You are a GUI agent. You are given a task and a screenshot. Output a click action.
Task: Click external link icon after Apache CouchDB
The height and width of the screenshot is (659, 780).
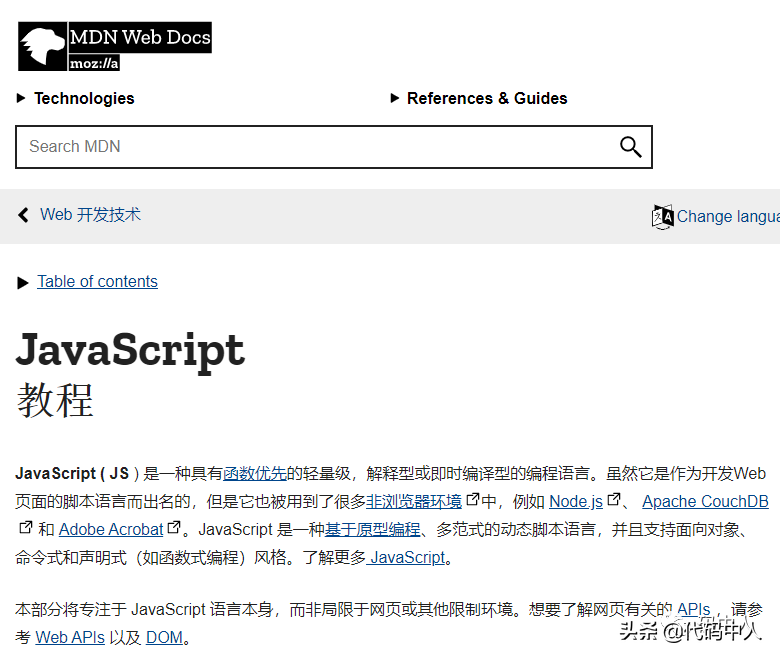tap(25, 527)
